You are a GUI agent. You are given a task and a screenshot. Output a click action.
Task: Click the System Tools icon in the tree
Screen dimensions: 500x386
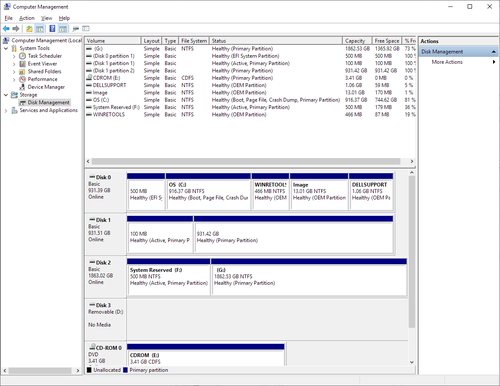14,48
